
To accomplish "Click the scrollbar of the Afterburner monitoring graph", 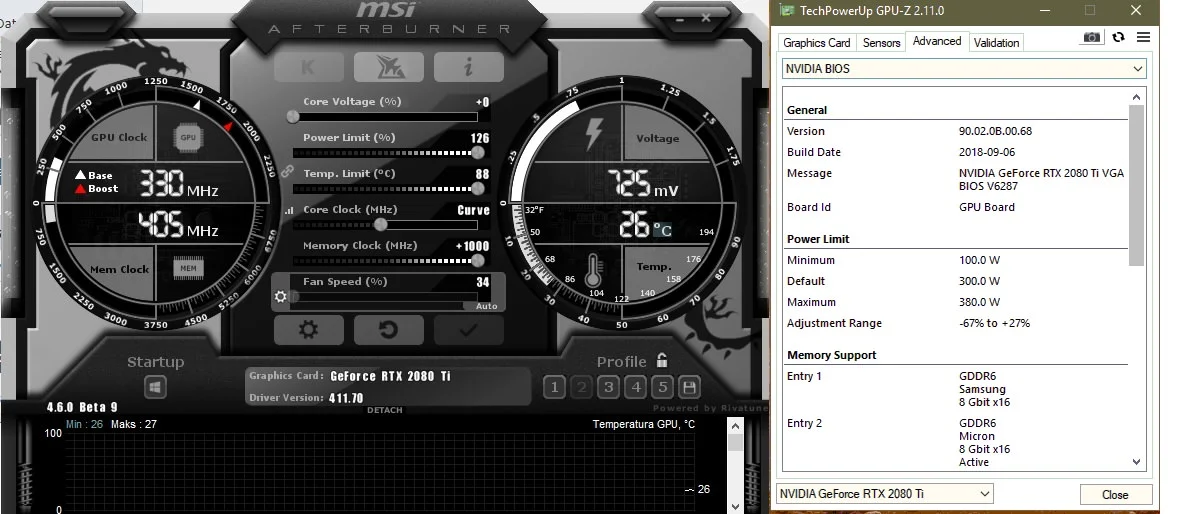I will [735, 465].
